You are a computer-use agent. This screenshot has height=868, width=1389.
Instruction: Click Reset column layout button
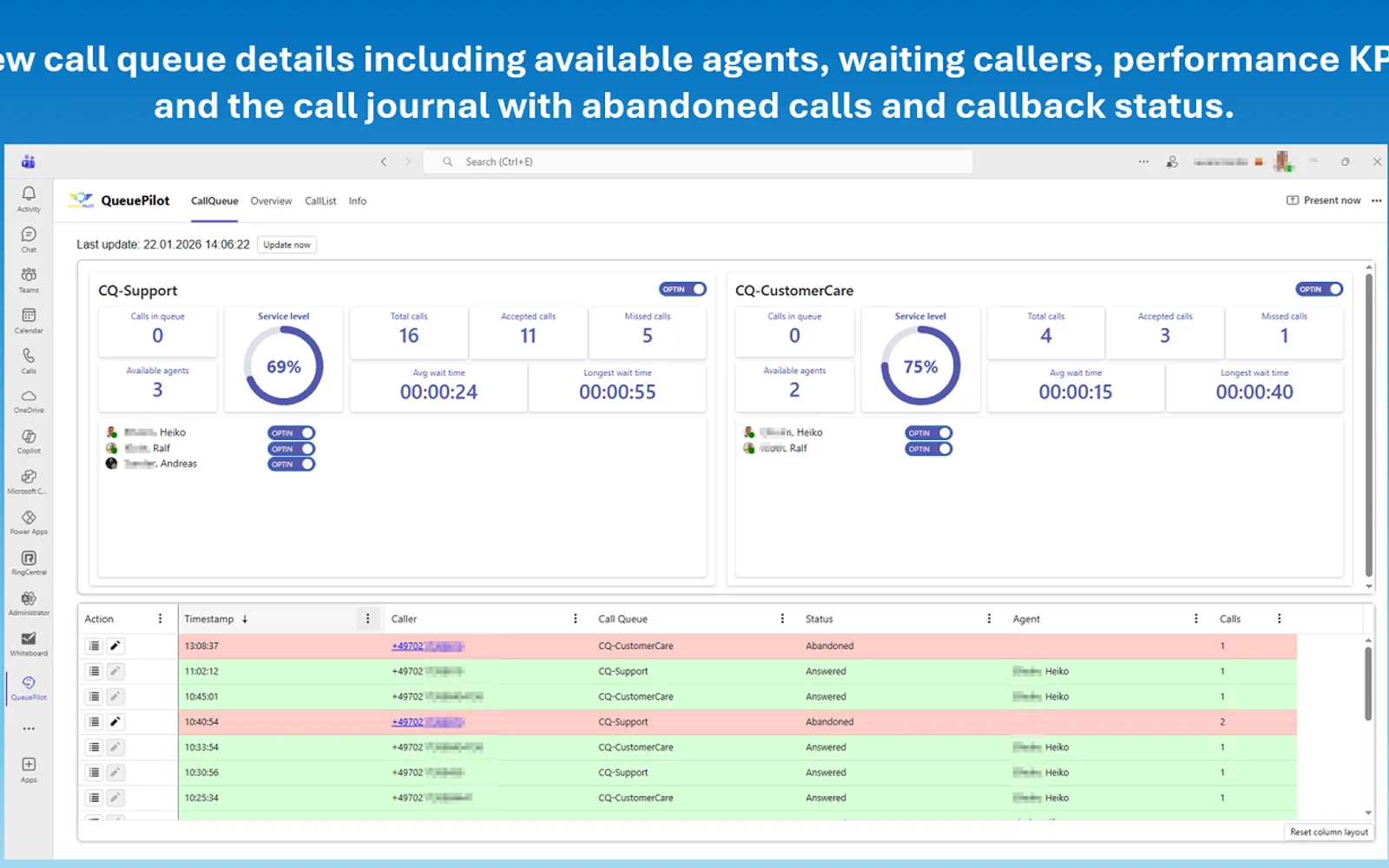tap(1328, 832)
